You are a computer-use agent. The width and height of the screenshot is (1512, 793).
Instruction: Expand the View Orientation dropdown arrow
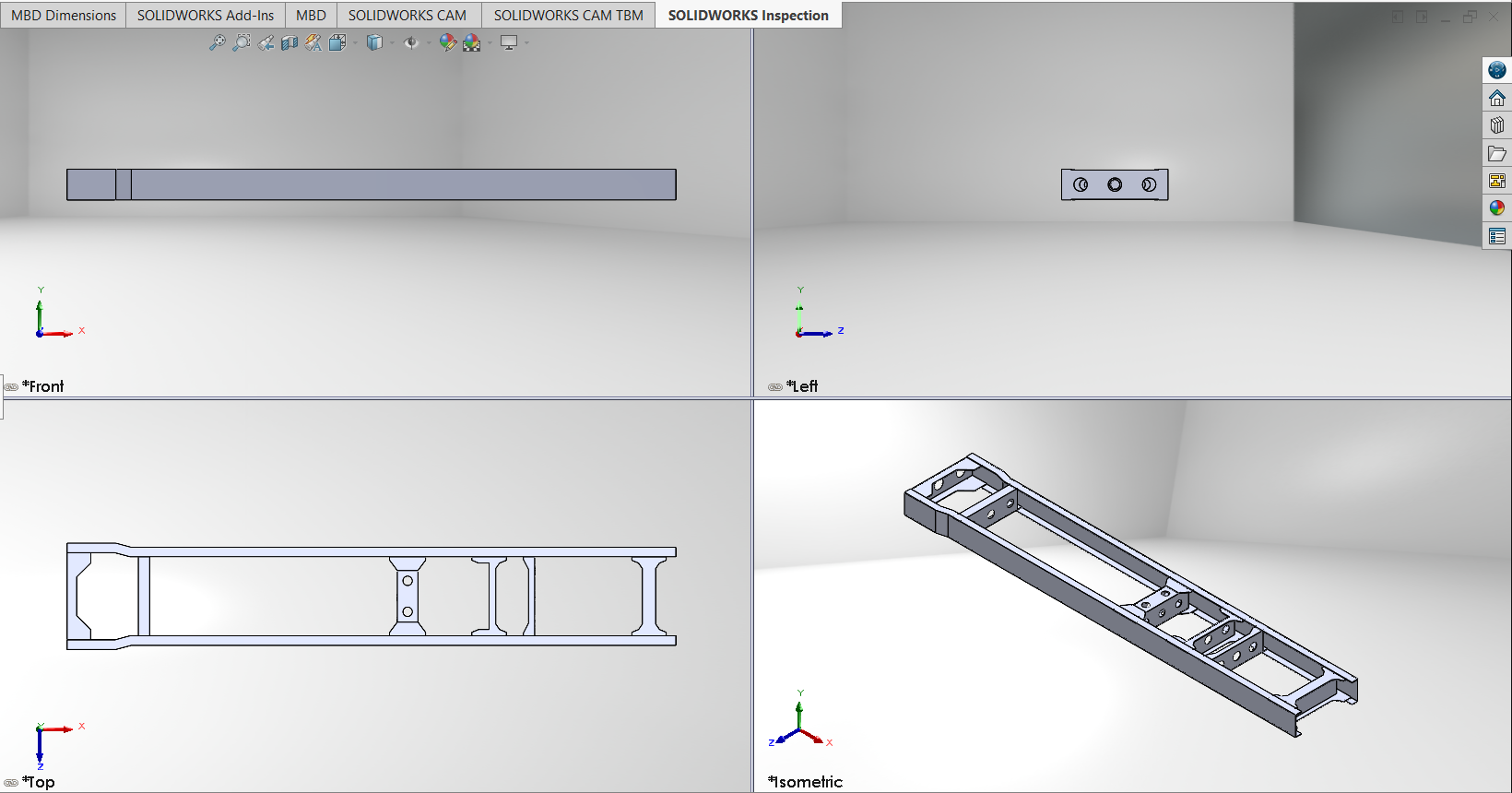(355, 42)
